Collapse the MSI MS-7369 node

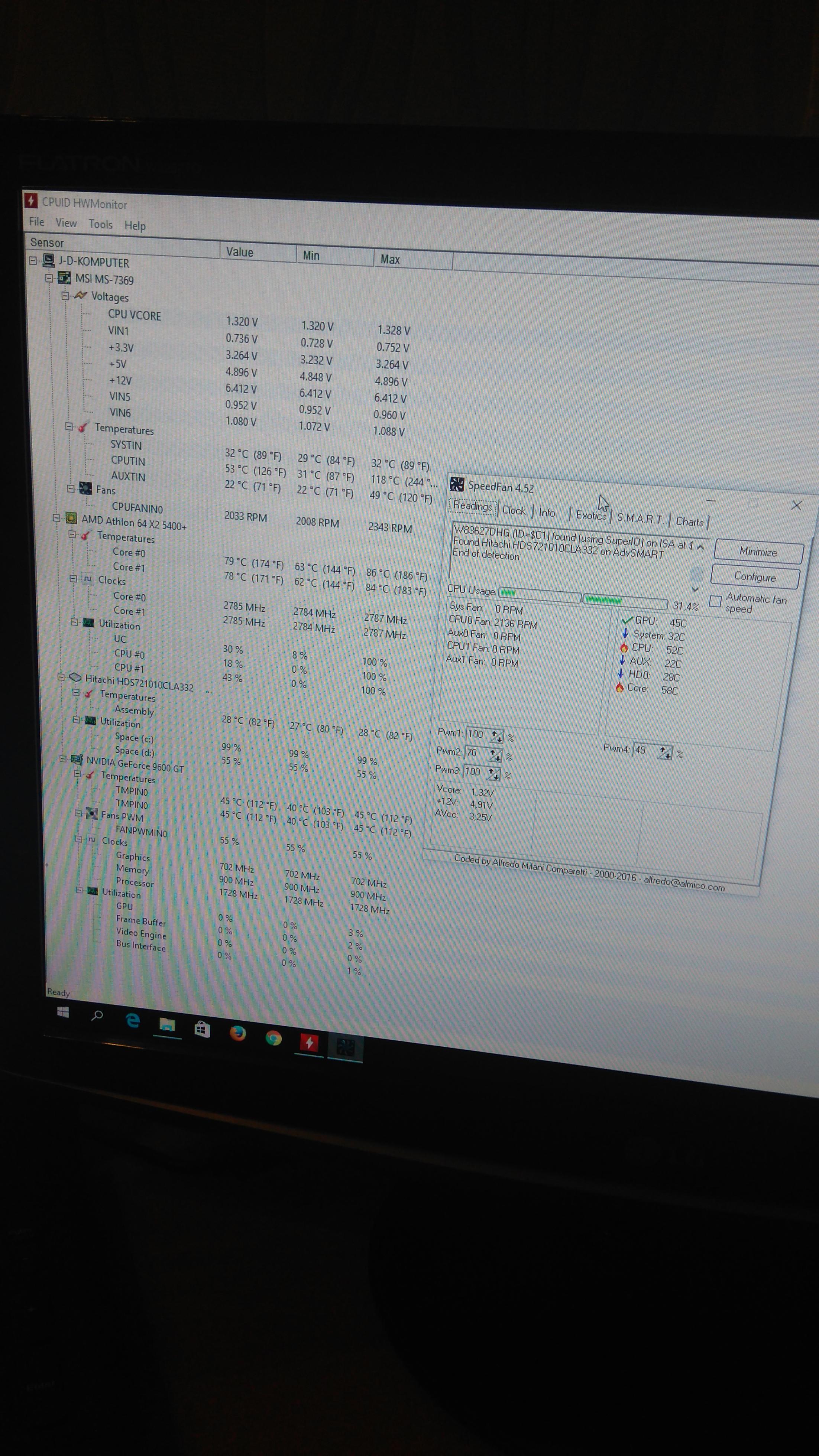[x=49, y=277]
